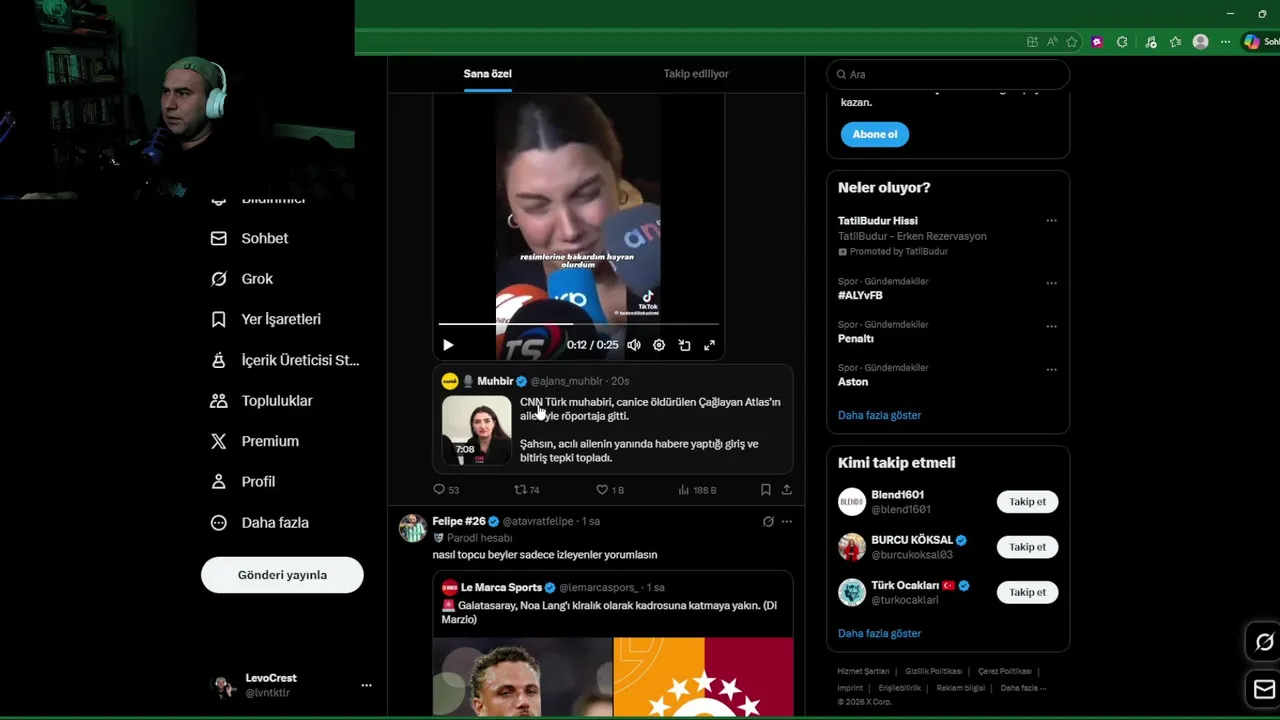Switch to Takip ediliyor tab
The width and height of the screenshot is (1280, 720).
tap(696, 74)
